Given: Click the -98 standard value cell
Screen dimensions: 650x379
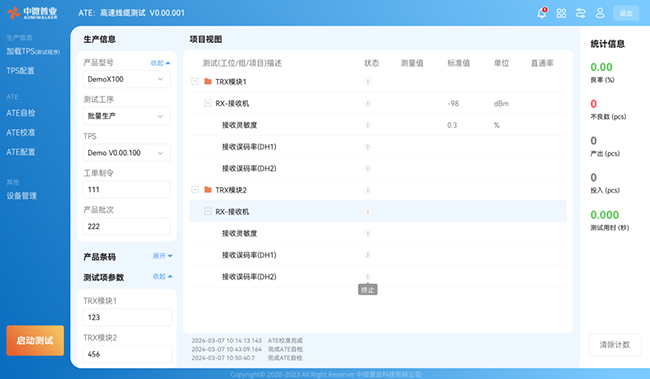Looking at the screenshot, I should point(453,103).
